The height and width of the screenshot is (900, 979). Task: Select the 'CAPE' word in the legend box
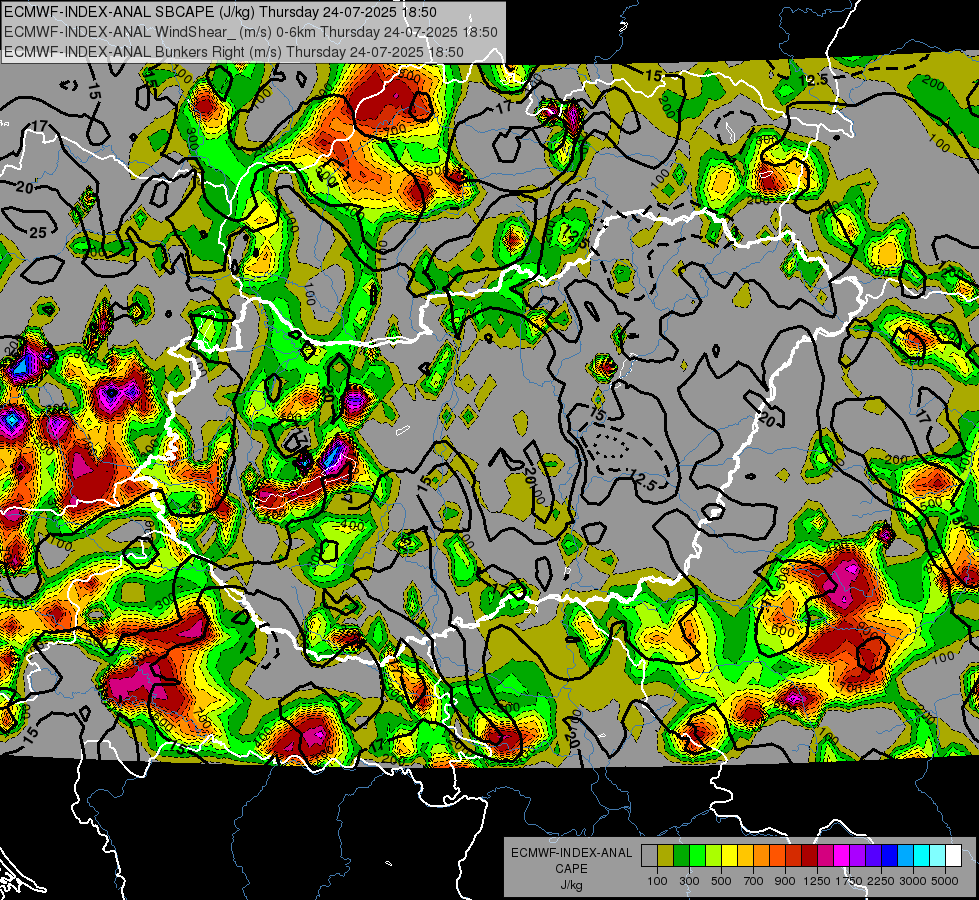click(571, 868)
